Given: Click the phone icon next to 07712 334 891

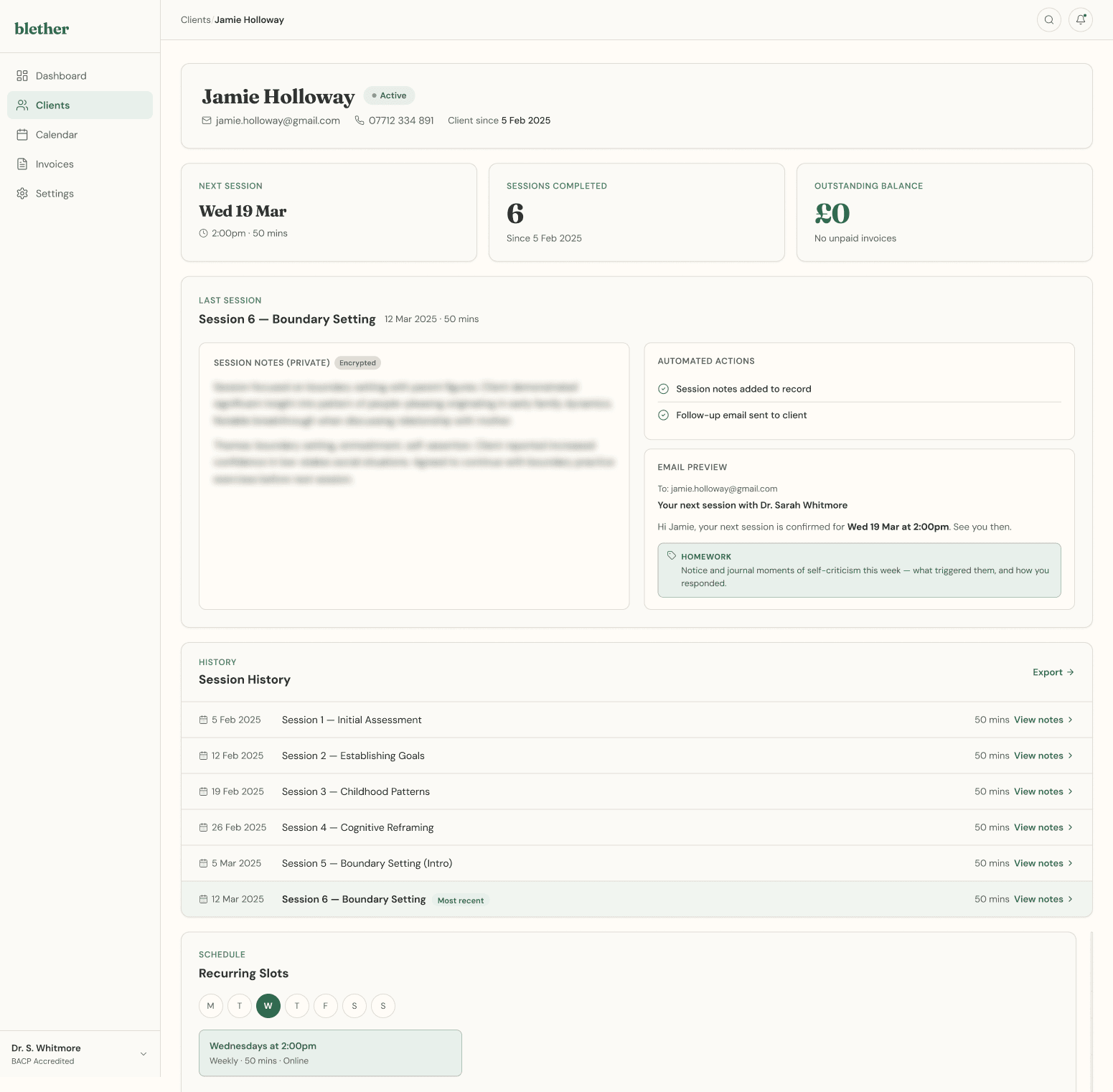Looking at the screenshot, I should 358,121.
